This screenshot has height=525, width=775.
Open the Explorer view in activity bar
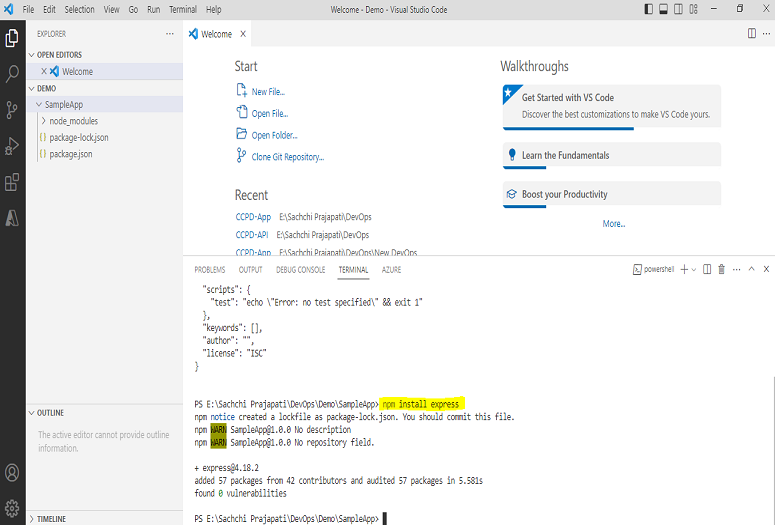12,38
